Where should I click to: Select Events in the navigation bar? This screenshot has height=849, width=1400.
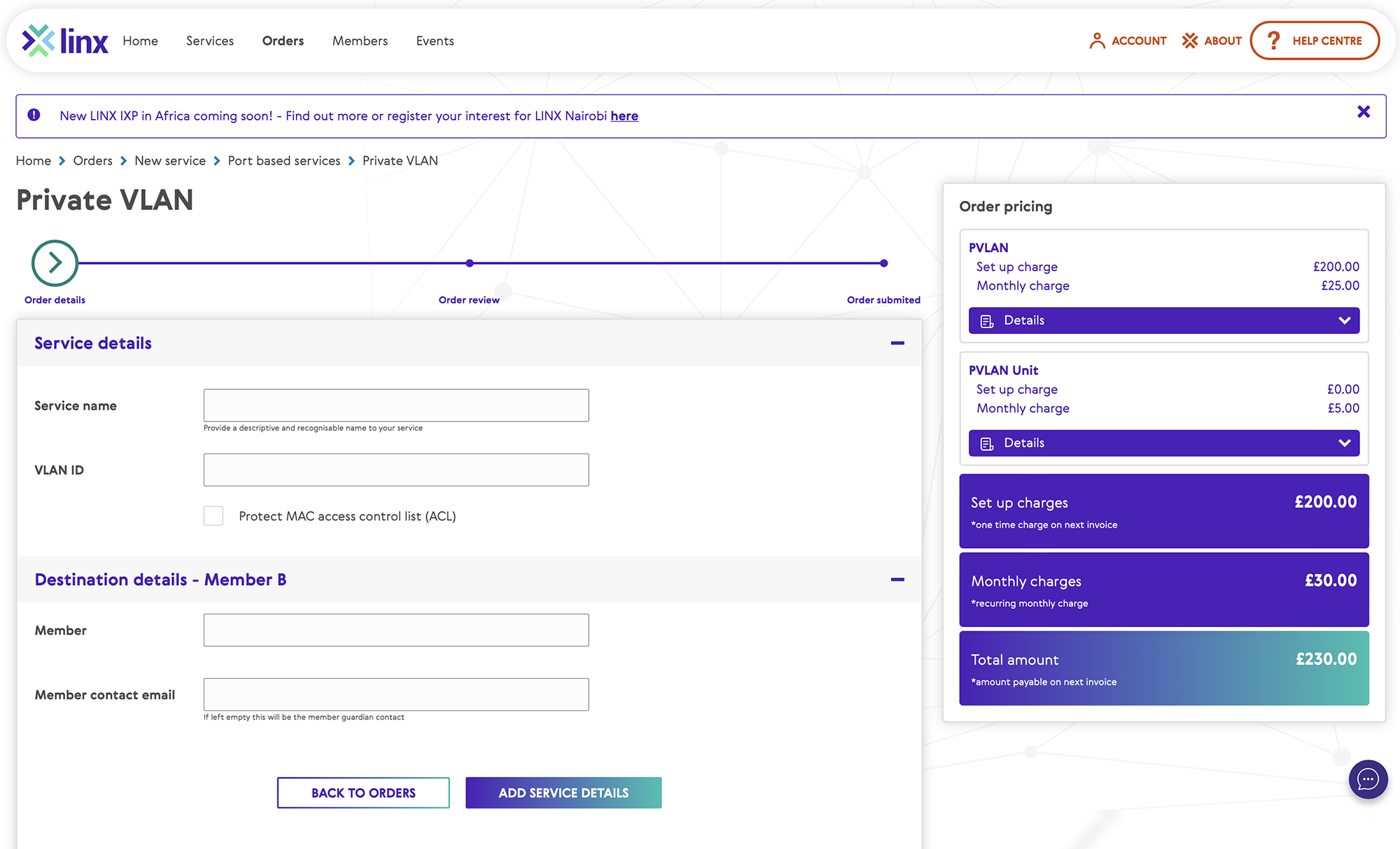435,41
